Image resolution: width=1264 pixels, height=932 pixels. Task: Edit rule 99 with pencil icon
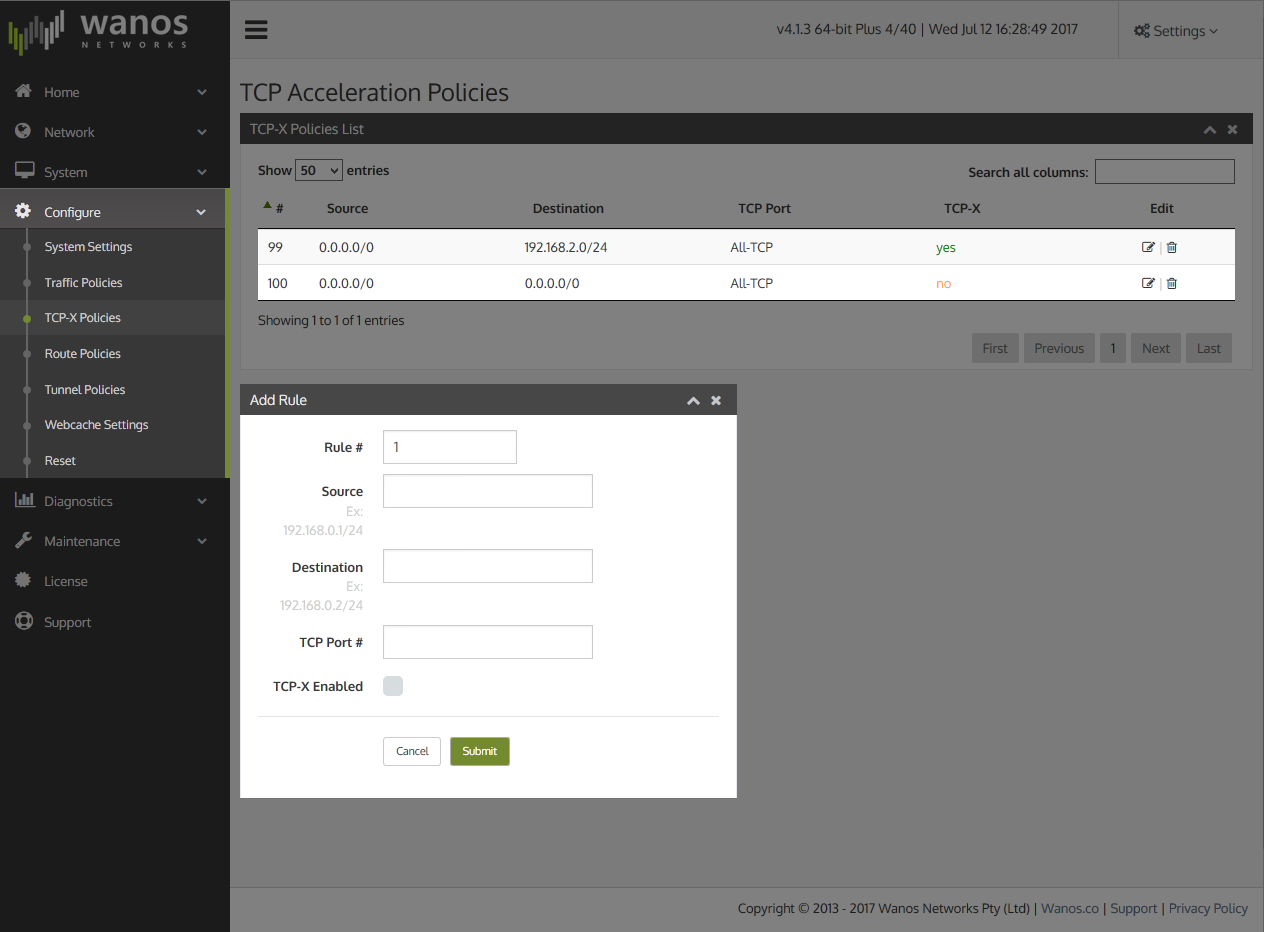(x=1148, y=248)
